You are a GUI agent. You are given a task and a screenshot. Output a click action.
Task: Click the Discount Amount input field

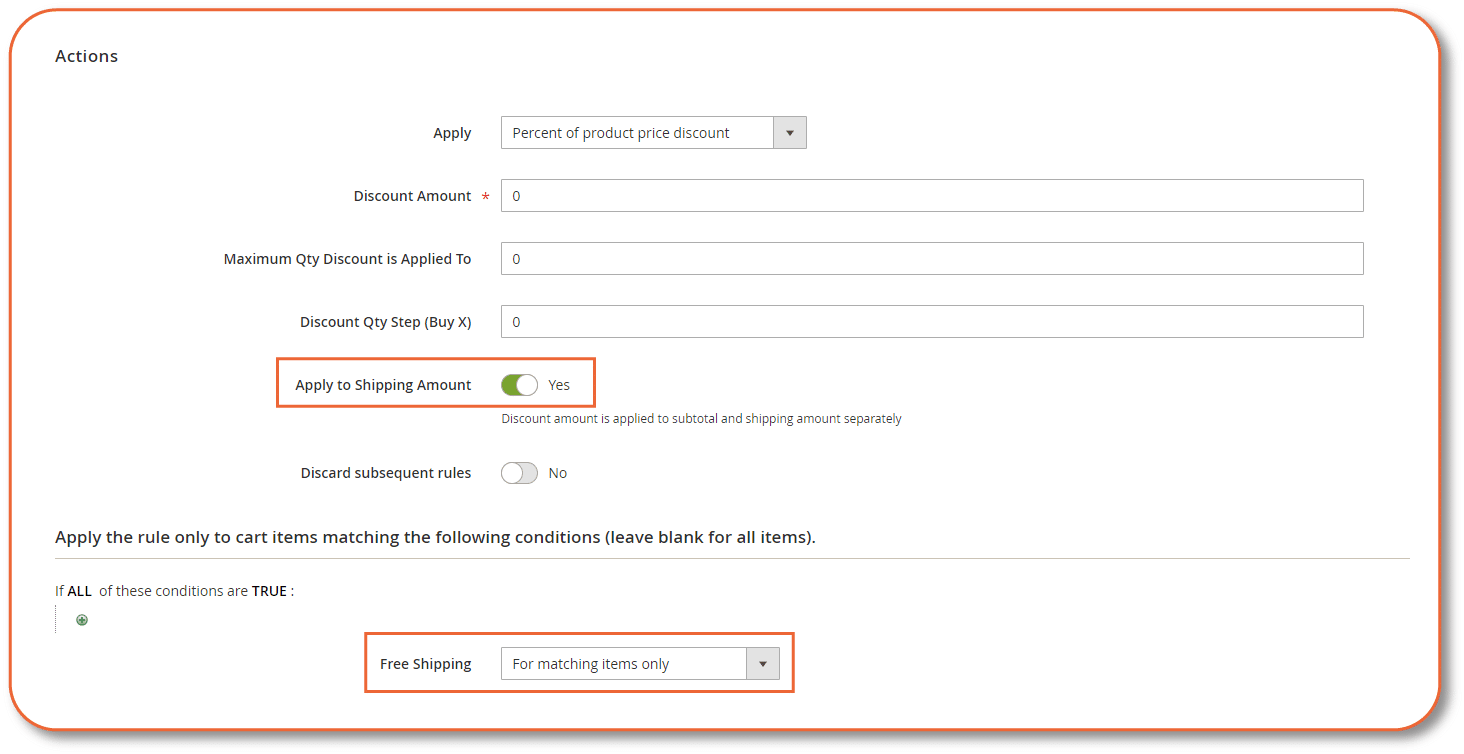point(932,196)
